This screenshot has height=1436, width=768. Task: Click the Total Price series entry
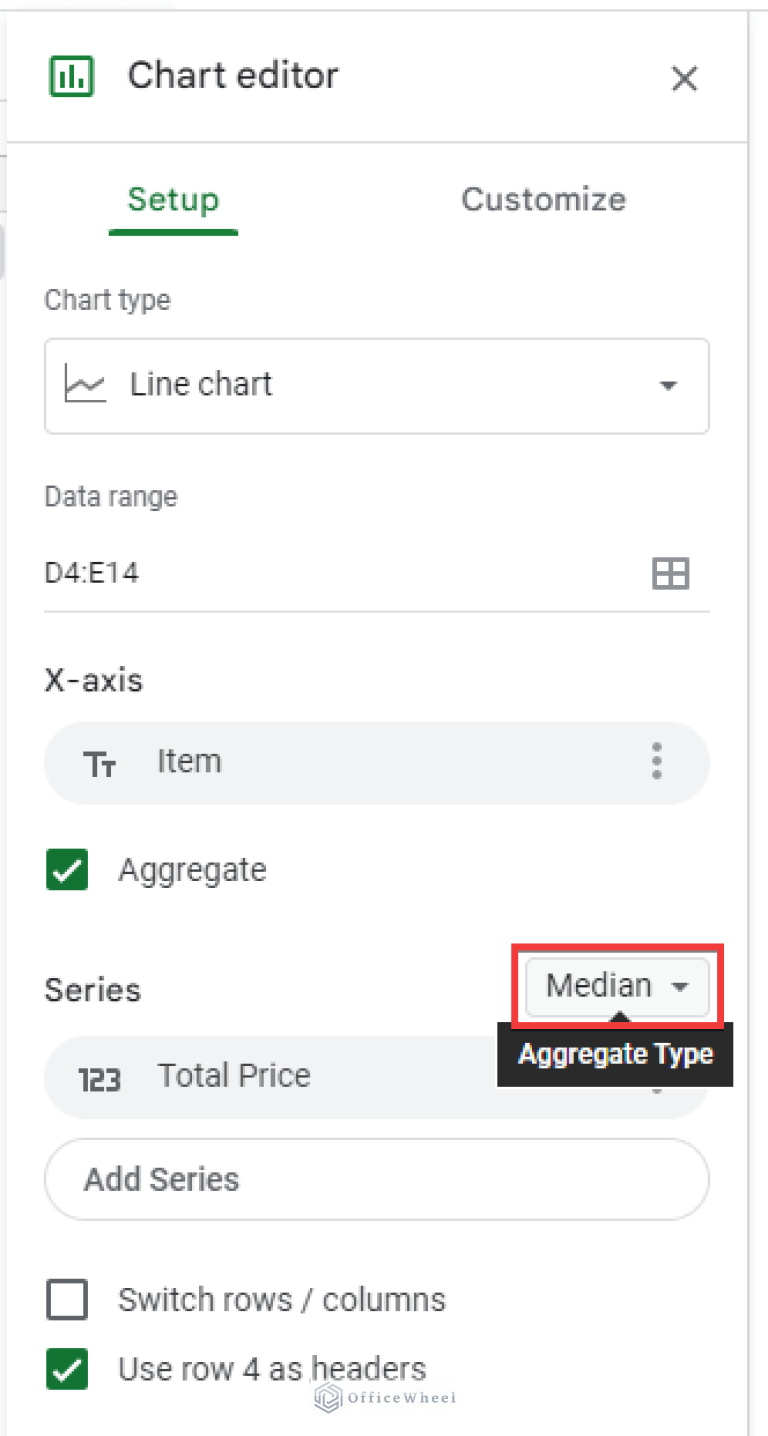click(x=233, y=1075)
